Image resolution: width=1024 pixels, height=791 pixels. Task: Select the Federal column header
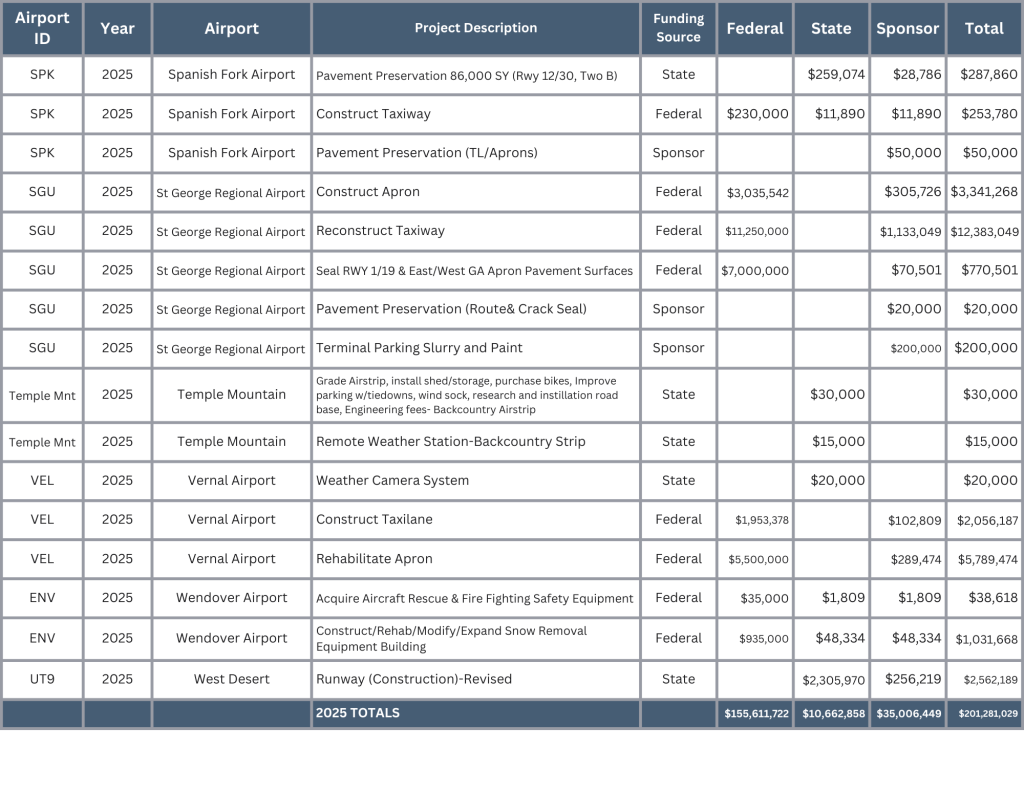(755, 28)
